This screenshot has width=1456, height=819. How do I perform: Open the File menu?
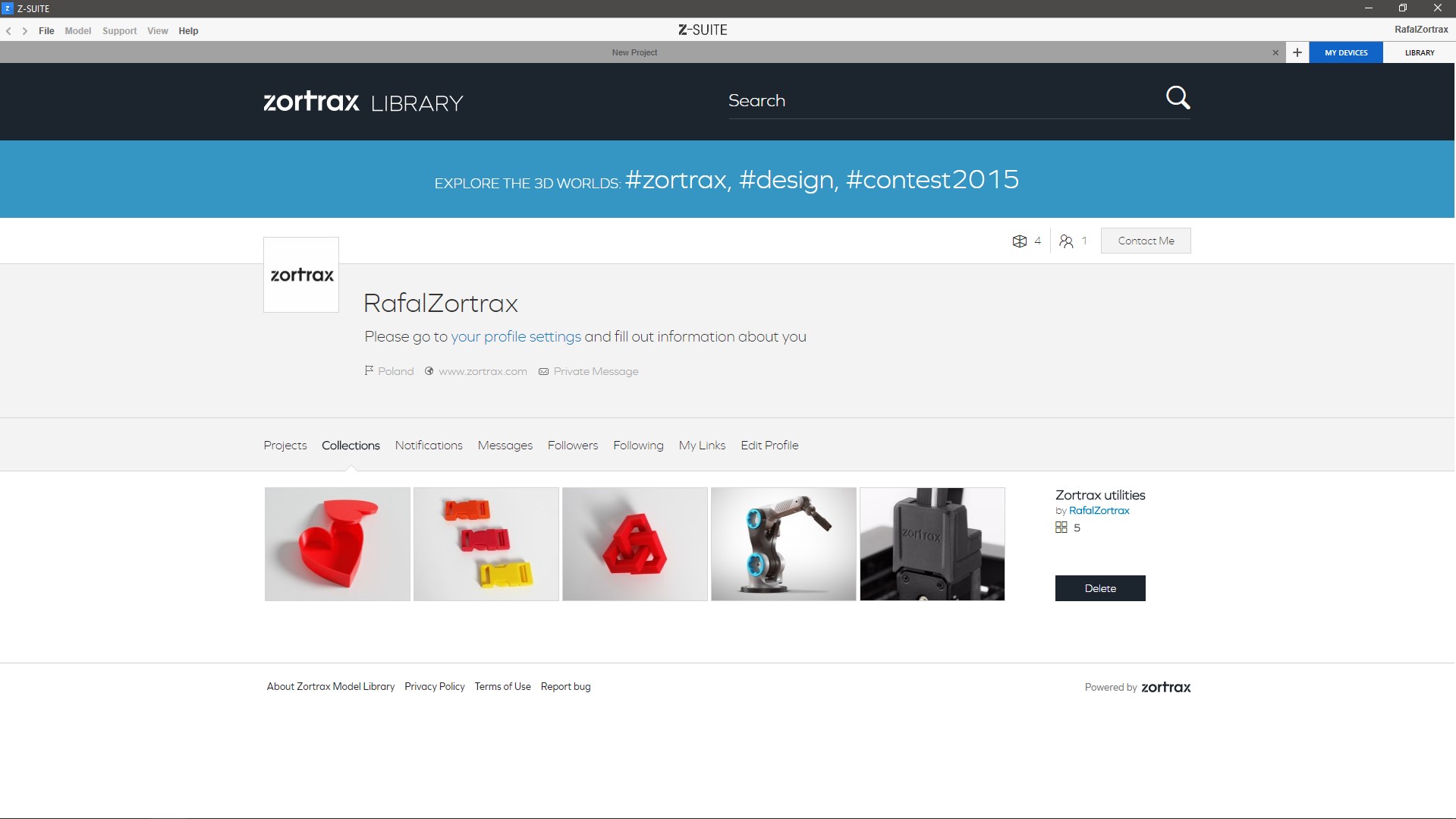pos(46,31)
